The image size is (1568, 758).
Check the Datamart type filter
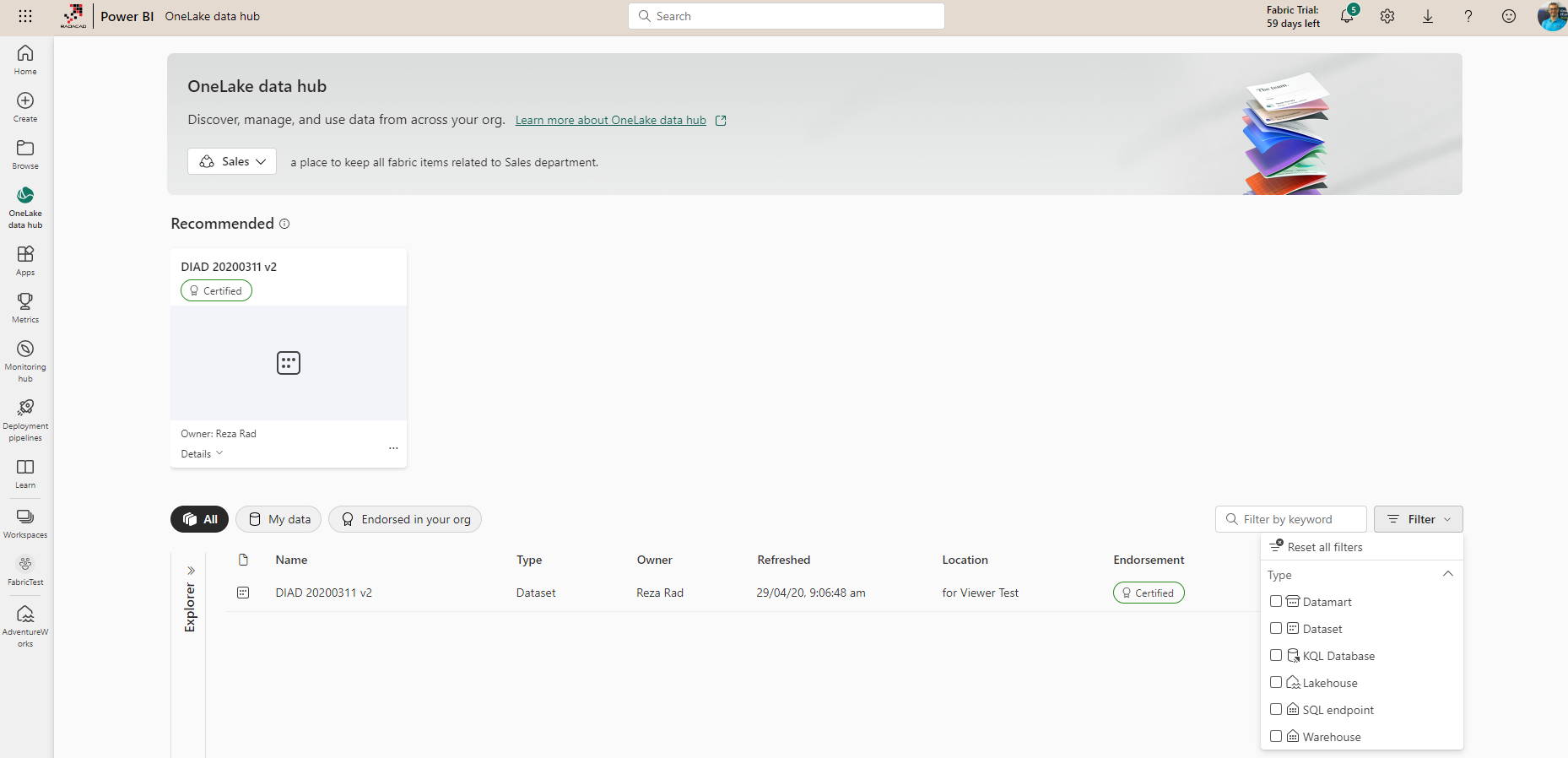[x=1276, y=602]
